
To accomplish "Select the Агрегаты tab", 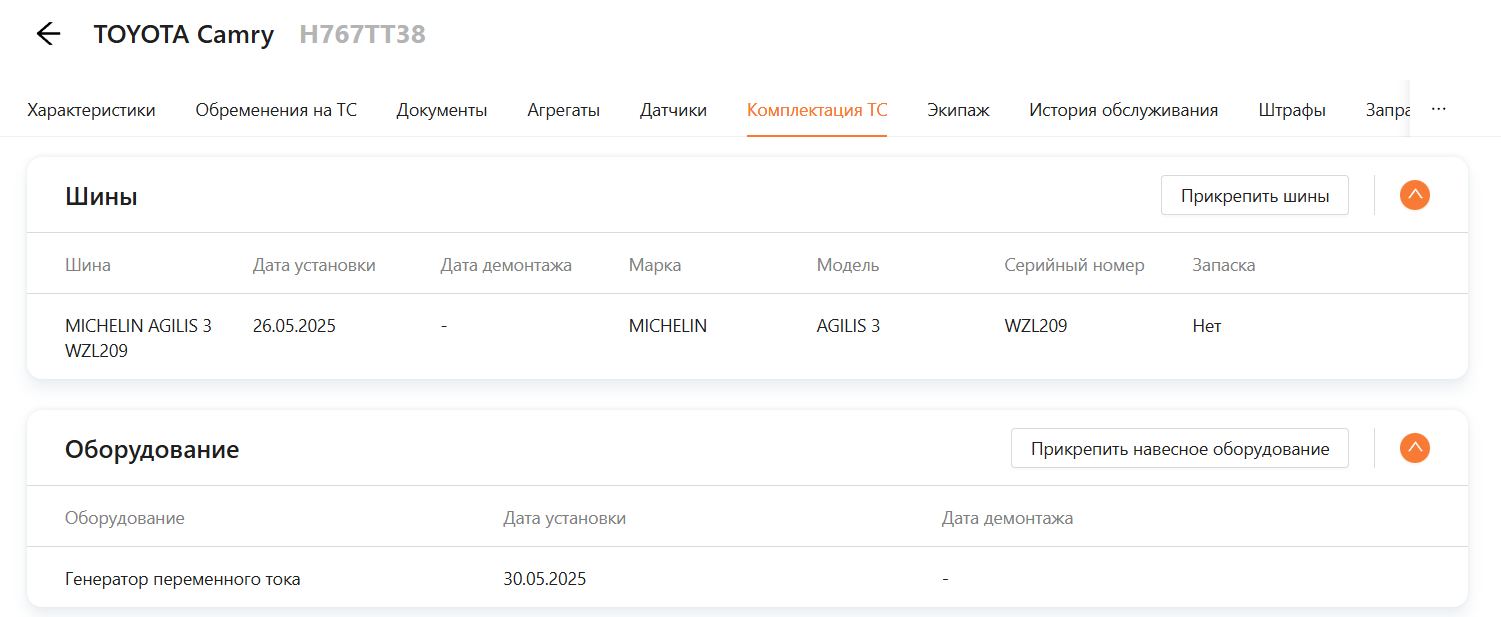I will click(x=563, y=110).
